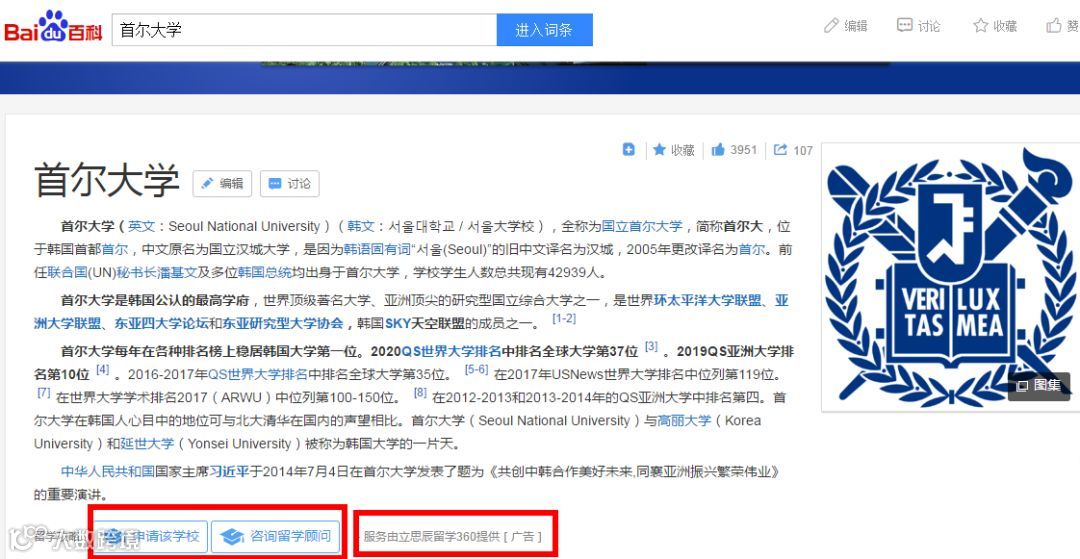The height and width of the screenshot is (559, 1080).
Task: Click the 讨论 button beside the title
Action: click(x=289, y=184)
